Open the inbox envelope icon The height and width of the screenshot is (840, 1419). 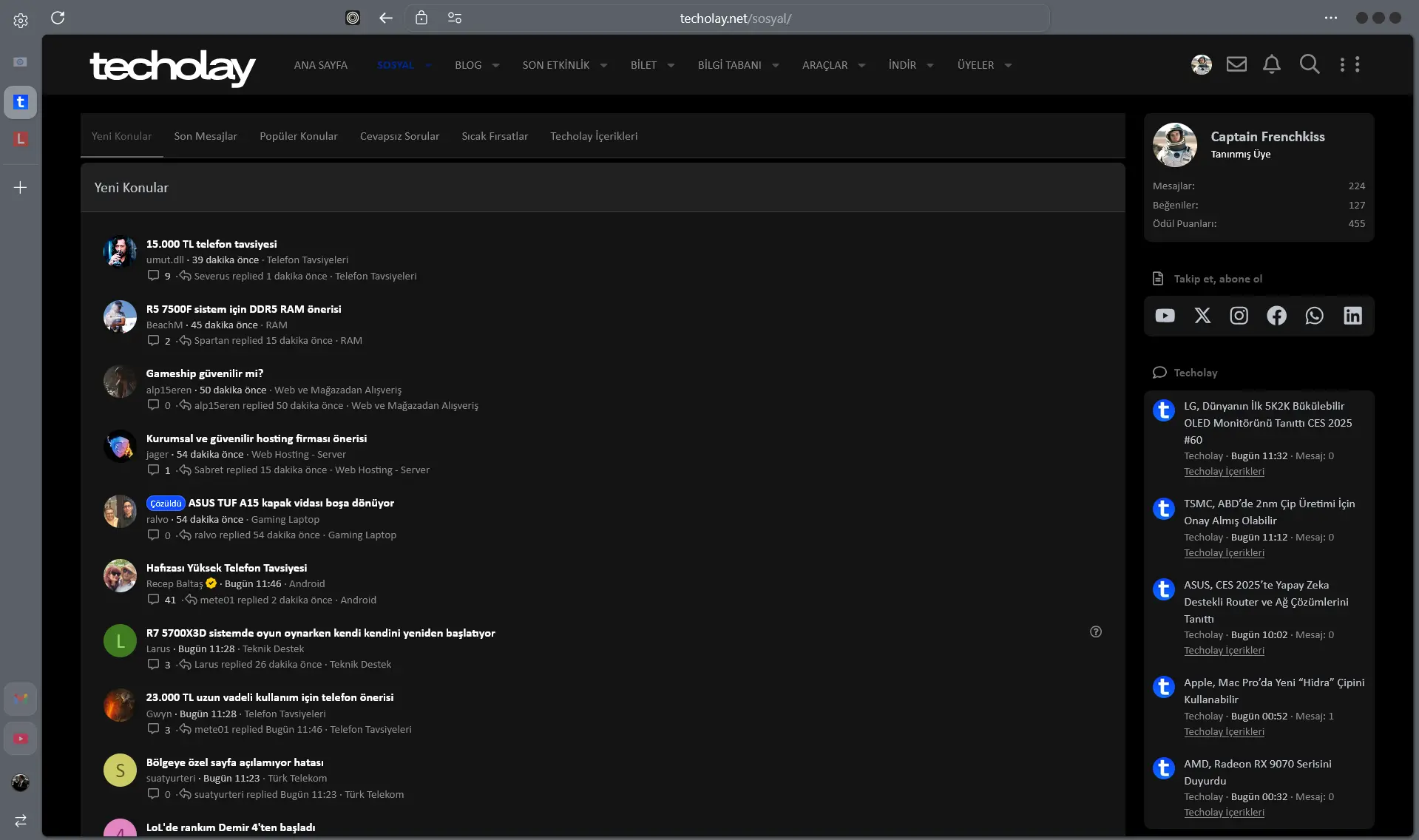(1236, 64)
